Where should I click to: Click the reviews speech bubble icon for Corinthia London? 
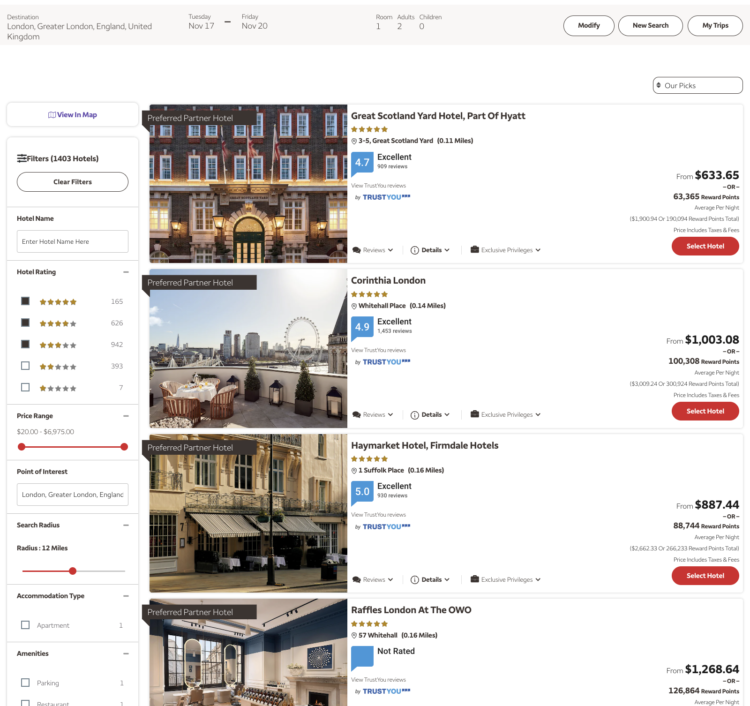click(x=356, y=415)
